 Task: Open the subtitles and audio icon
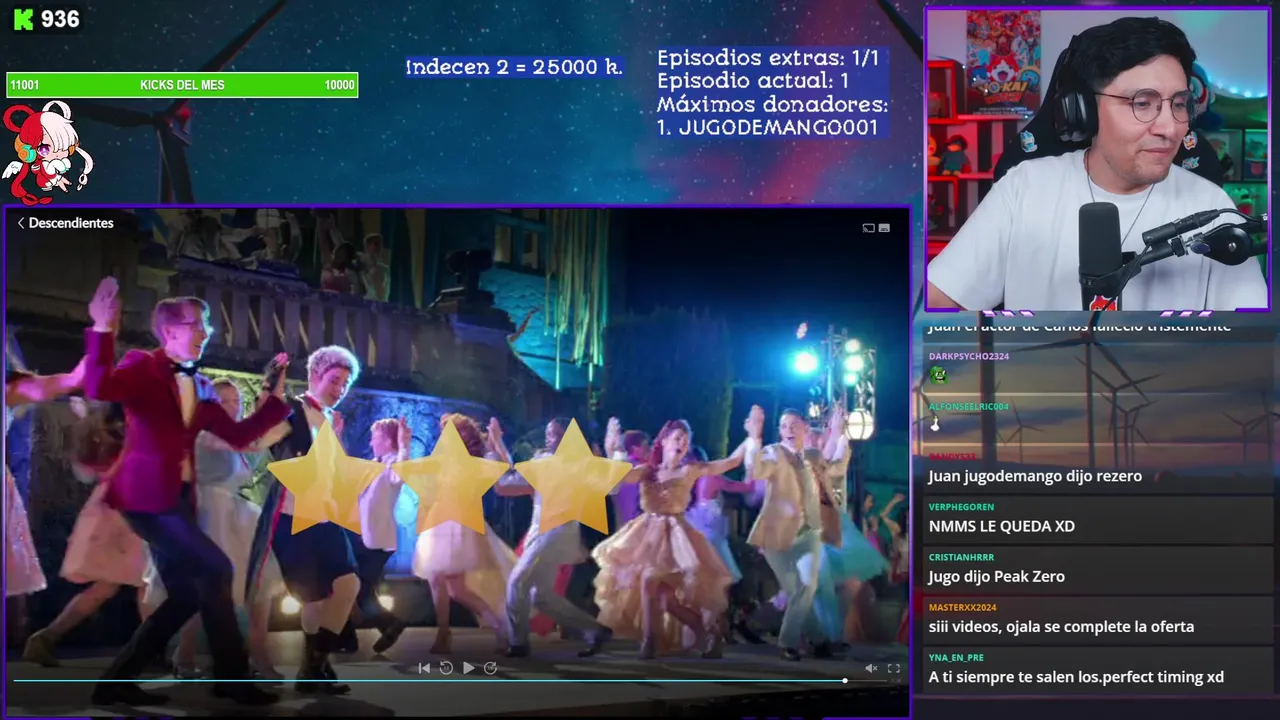pos(884,228)
